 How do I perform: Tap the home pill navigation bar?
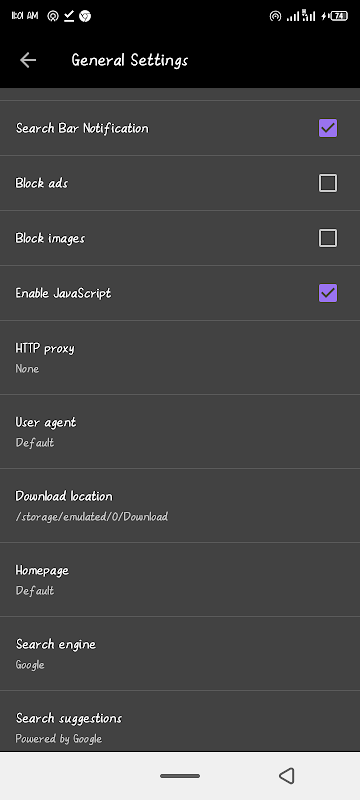pos(180,776)
